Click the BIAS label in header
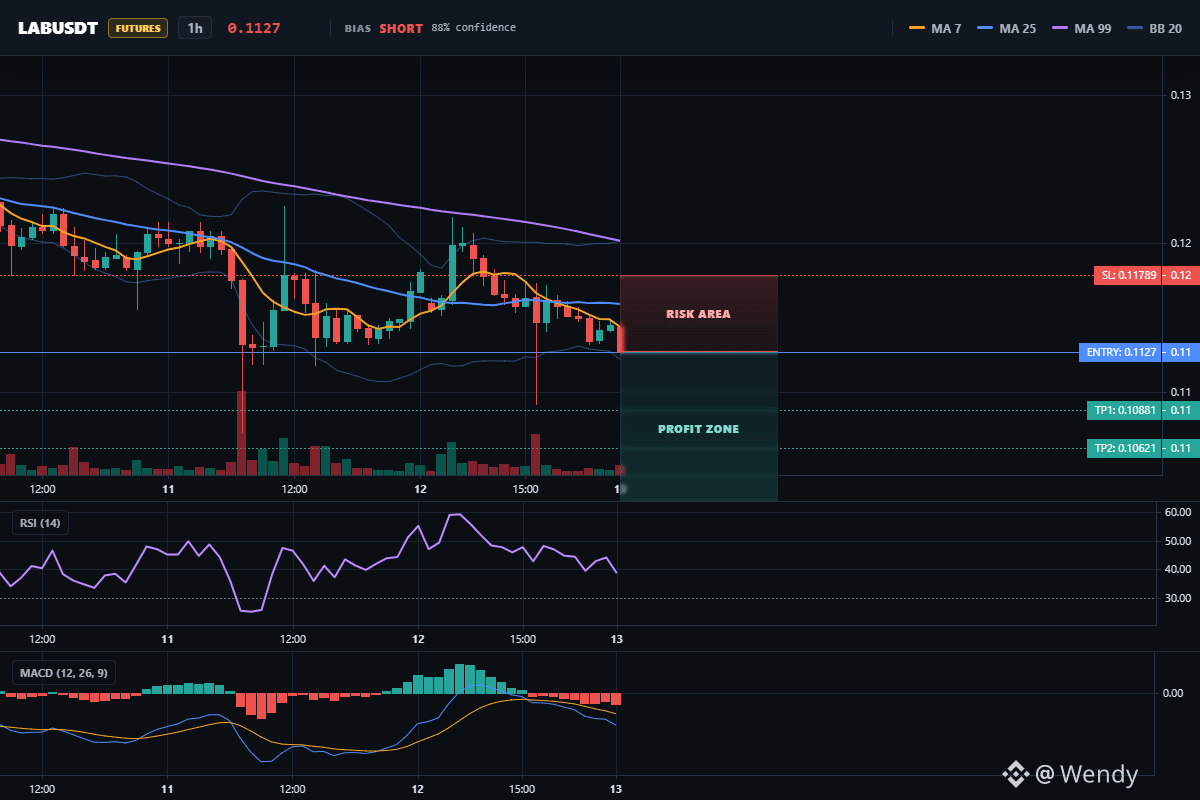 tap(357, 28)
